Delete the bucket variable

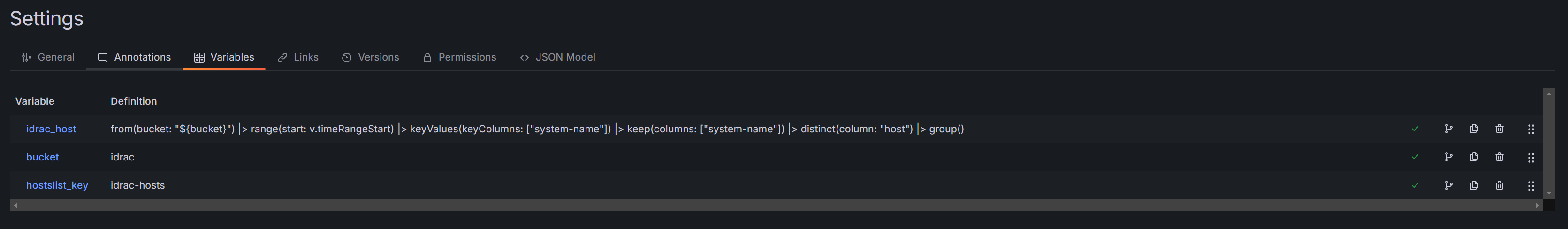tap(1499, 157)
